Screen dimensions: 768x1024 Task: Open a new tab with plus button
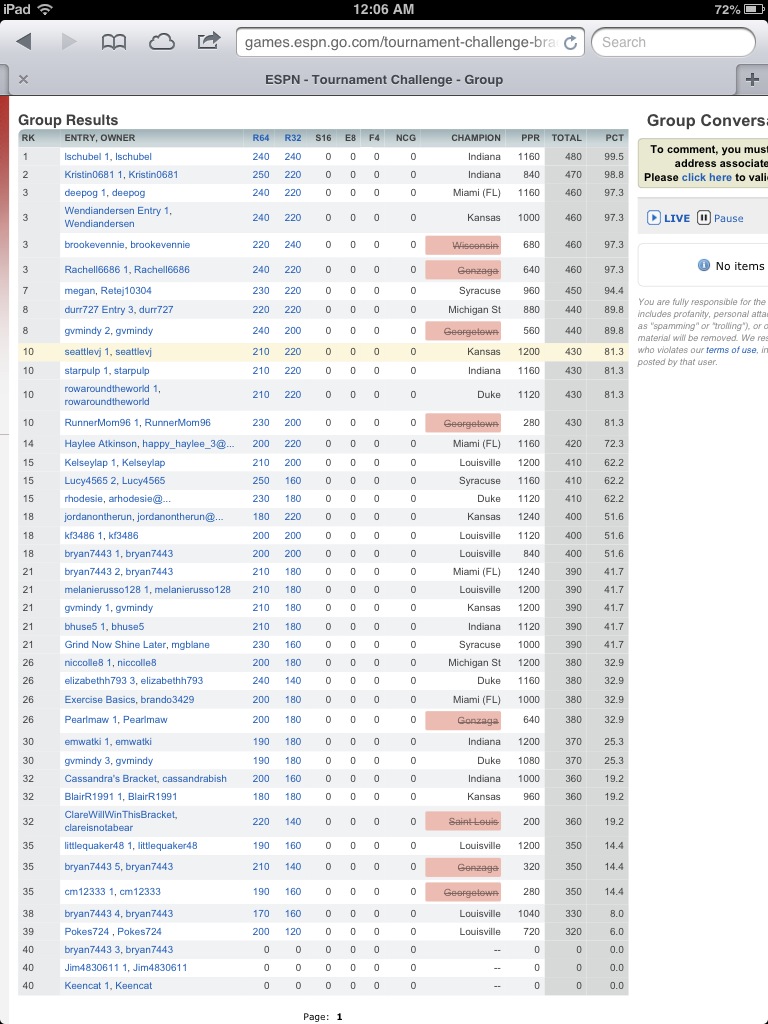coord(752,79)
